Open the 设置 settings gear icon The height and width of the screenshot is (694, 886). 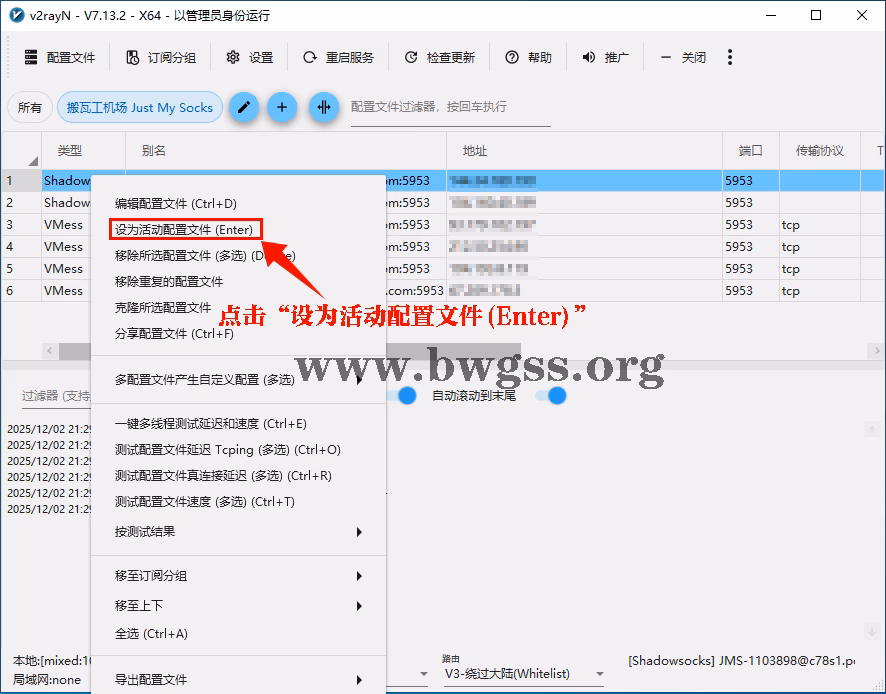point(234,57)
